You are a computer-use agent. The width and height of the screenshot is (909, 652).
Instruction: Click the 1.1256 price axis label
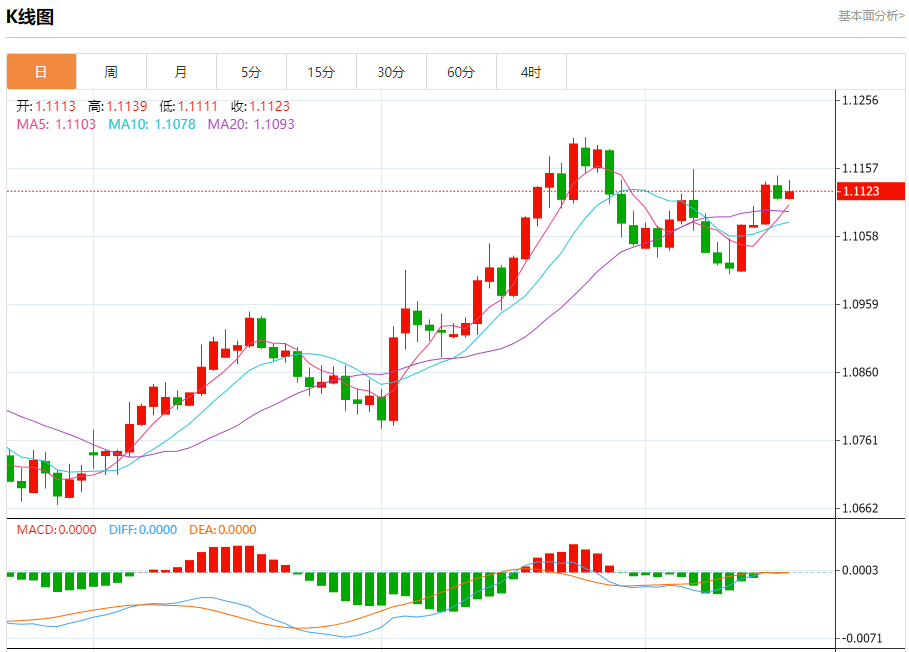click(x=860, y=100)
